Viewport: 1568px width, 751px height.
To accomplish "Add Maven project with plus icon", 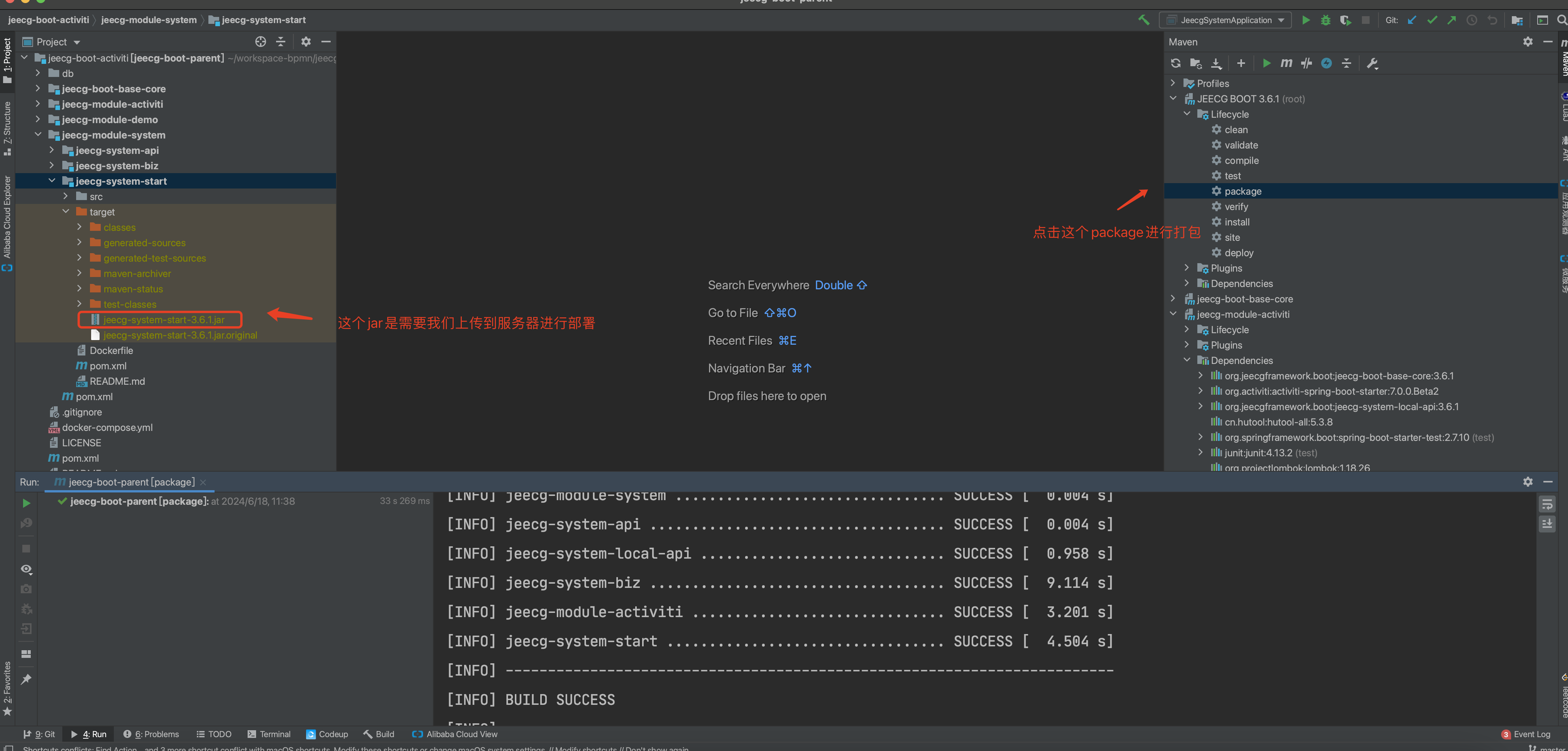I will pos(1241,63).
